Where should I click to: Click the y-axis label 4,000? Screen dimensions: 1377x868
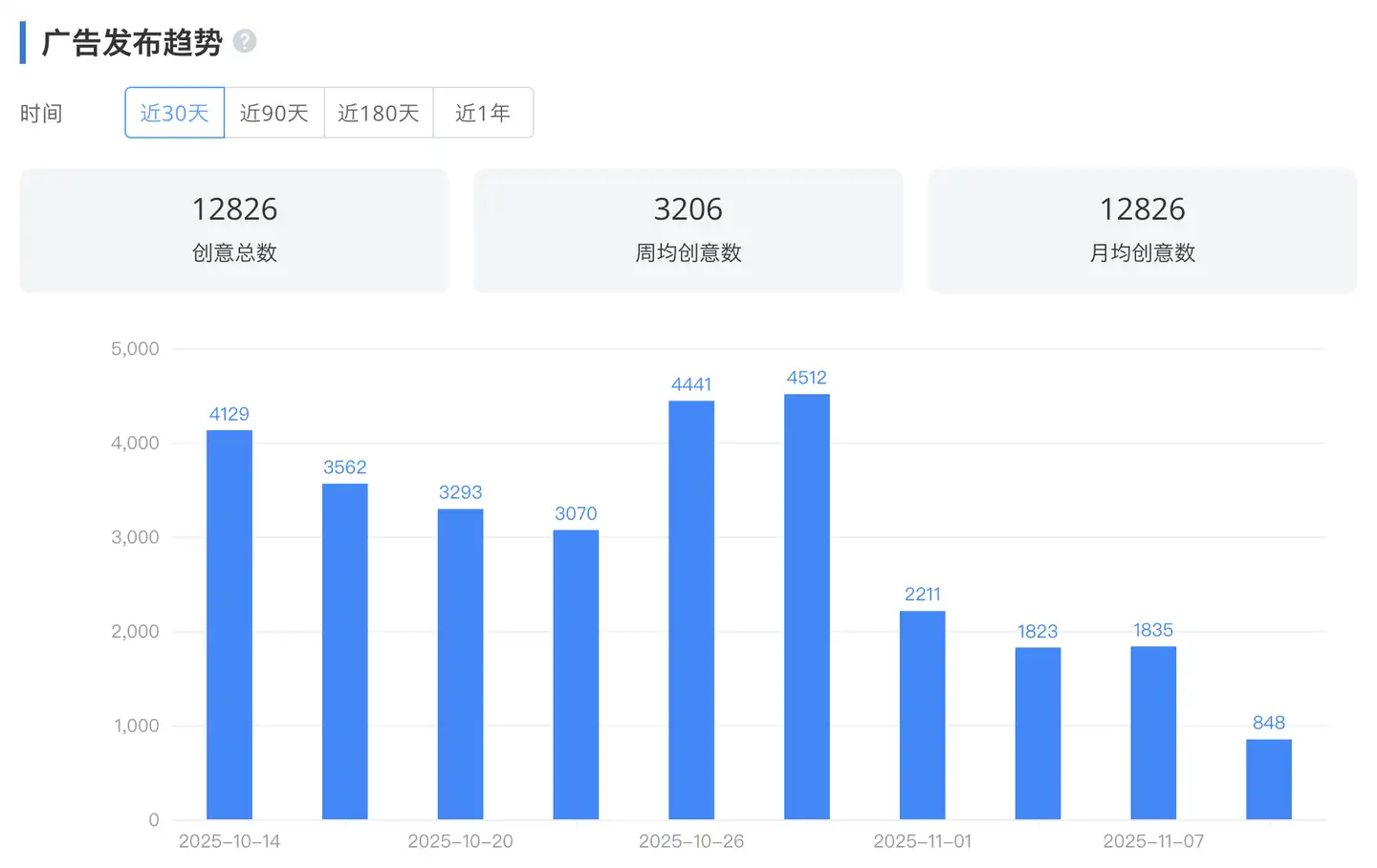[135, 443]
